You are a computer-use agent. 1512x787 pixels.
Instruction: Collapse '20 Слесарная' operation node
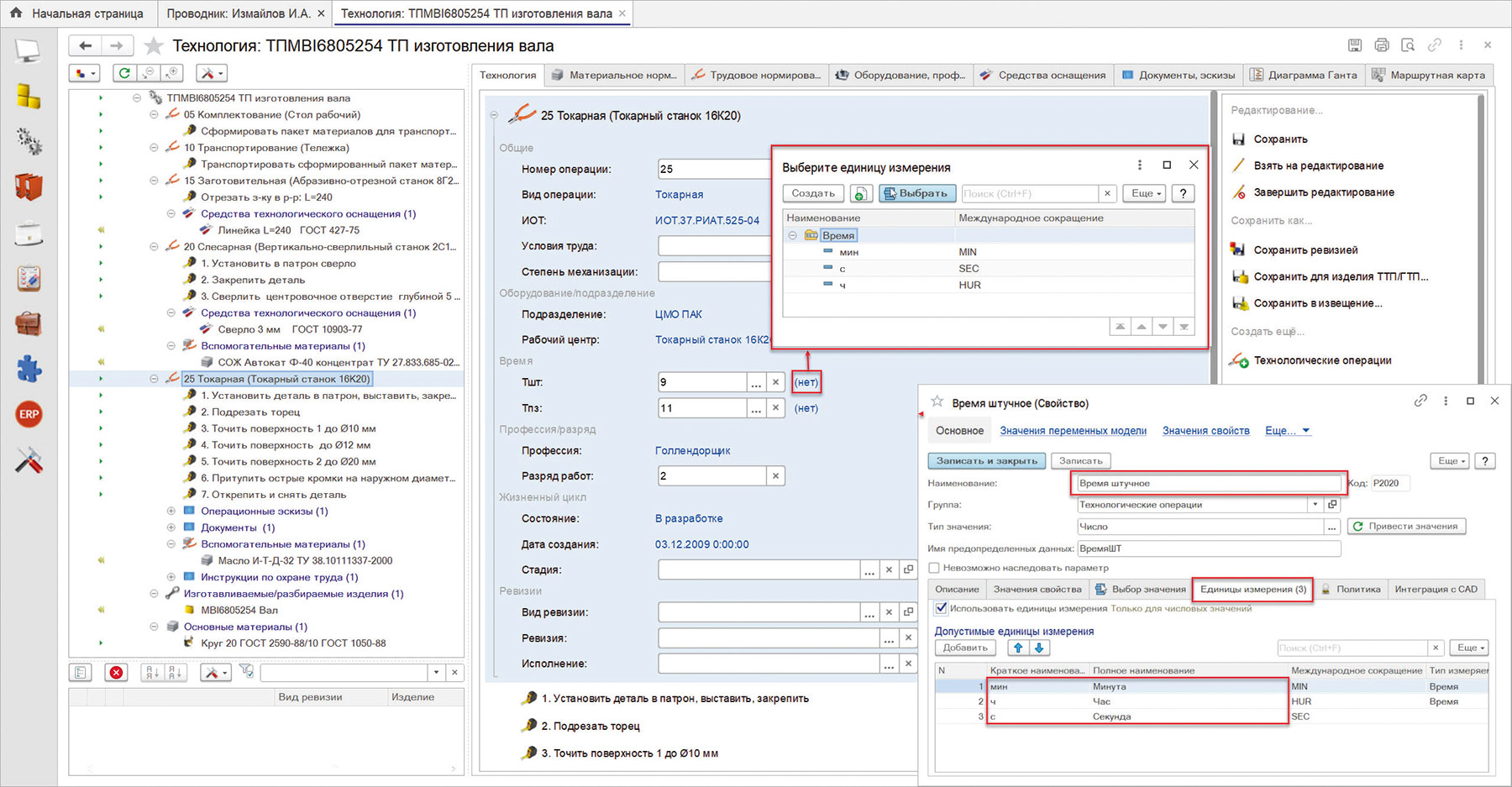(154, 247)
